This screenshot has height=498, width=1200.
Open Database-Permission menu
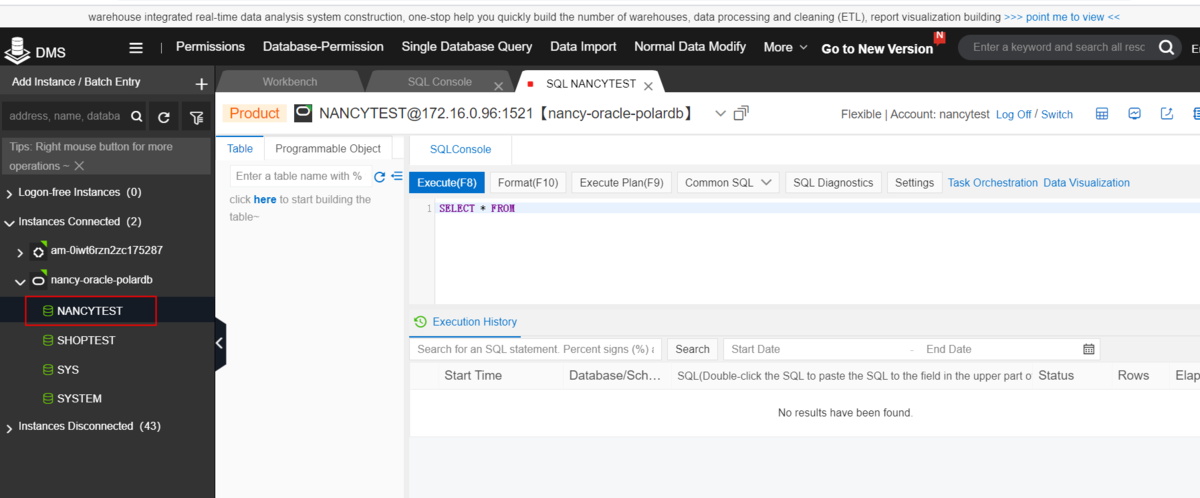click(x=323, y=47)
